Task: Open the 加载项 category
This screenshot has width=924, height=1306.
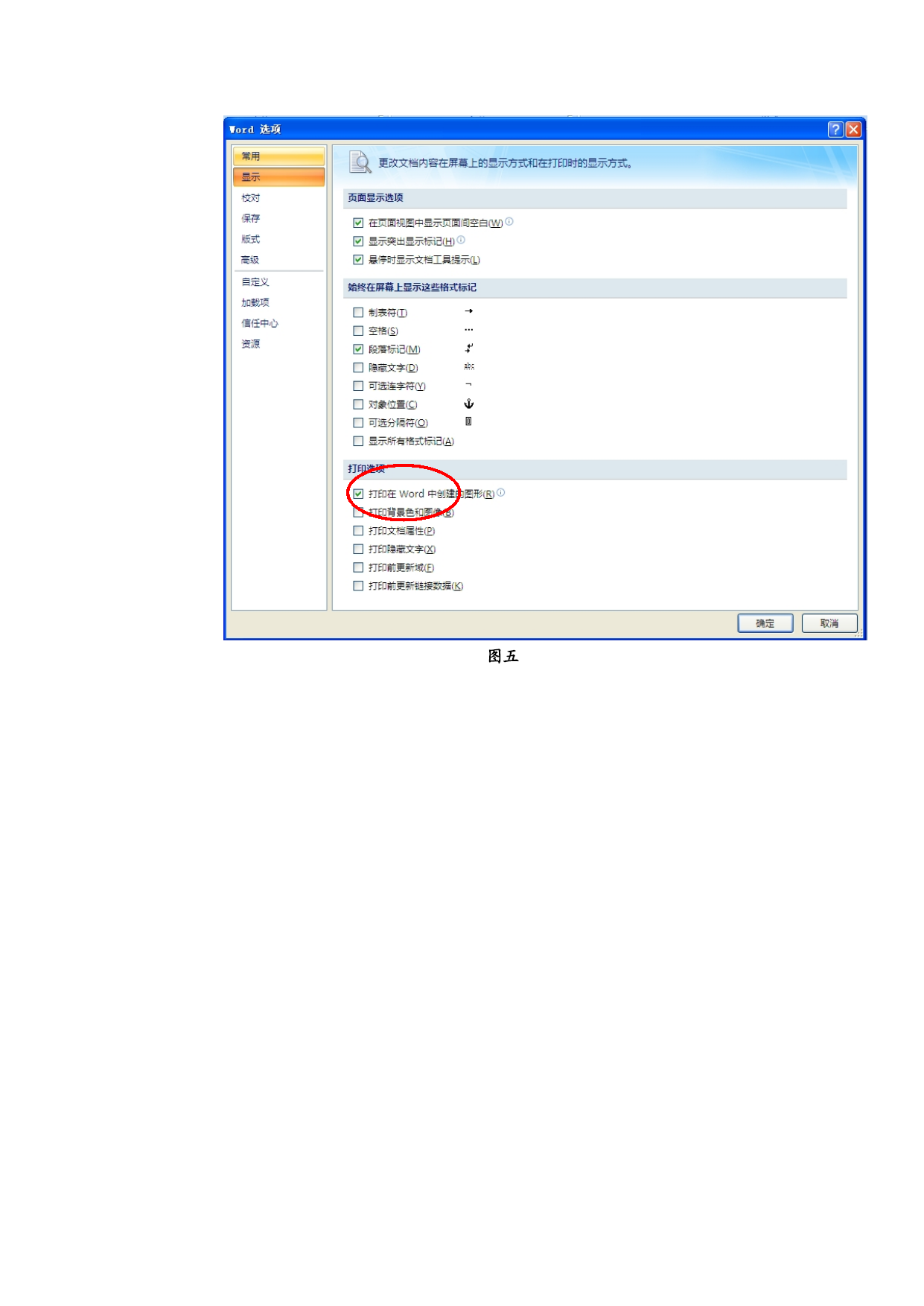Action: [255, 303]
